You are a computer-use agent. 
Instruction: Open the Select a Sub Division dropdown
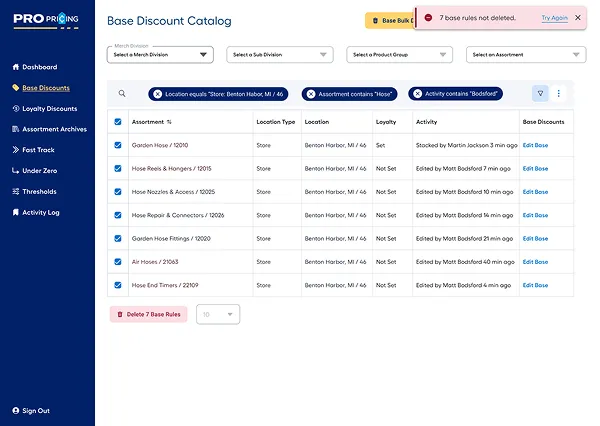[x=280, y=55]
